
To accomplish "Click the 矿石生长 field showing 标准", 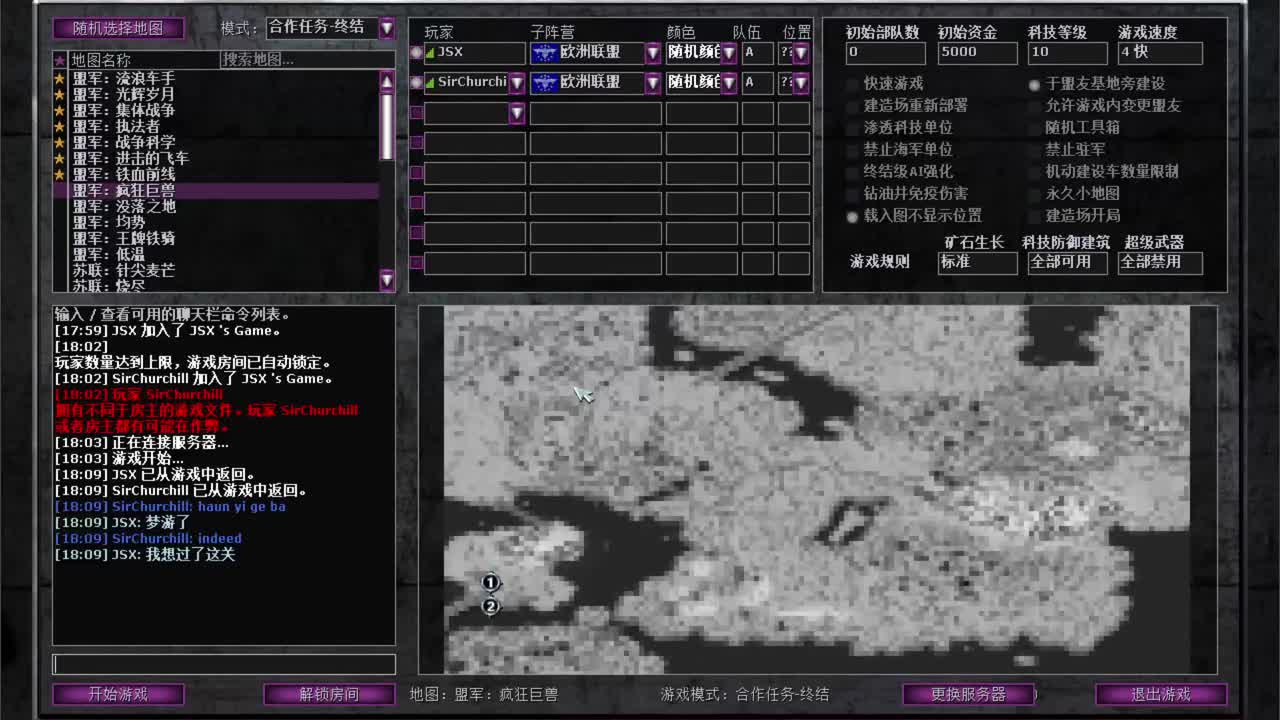I will coord(977,262).
